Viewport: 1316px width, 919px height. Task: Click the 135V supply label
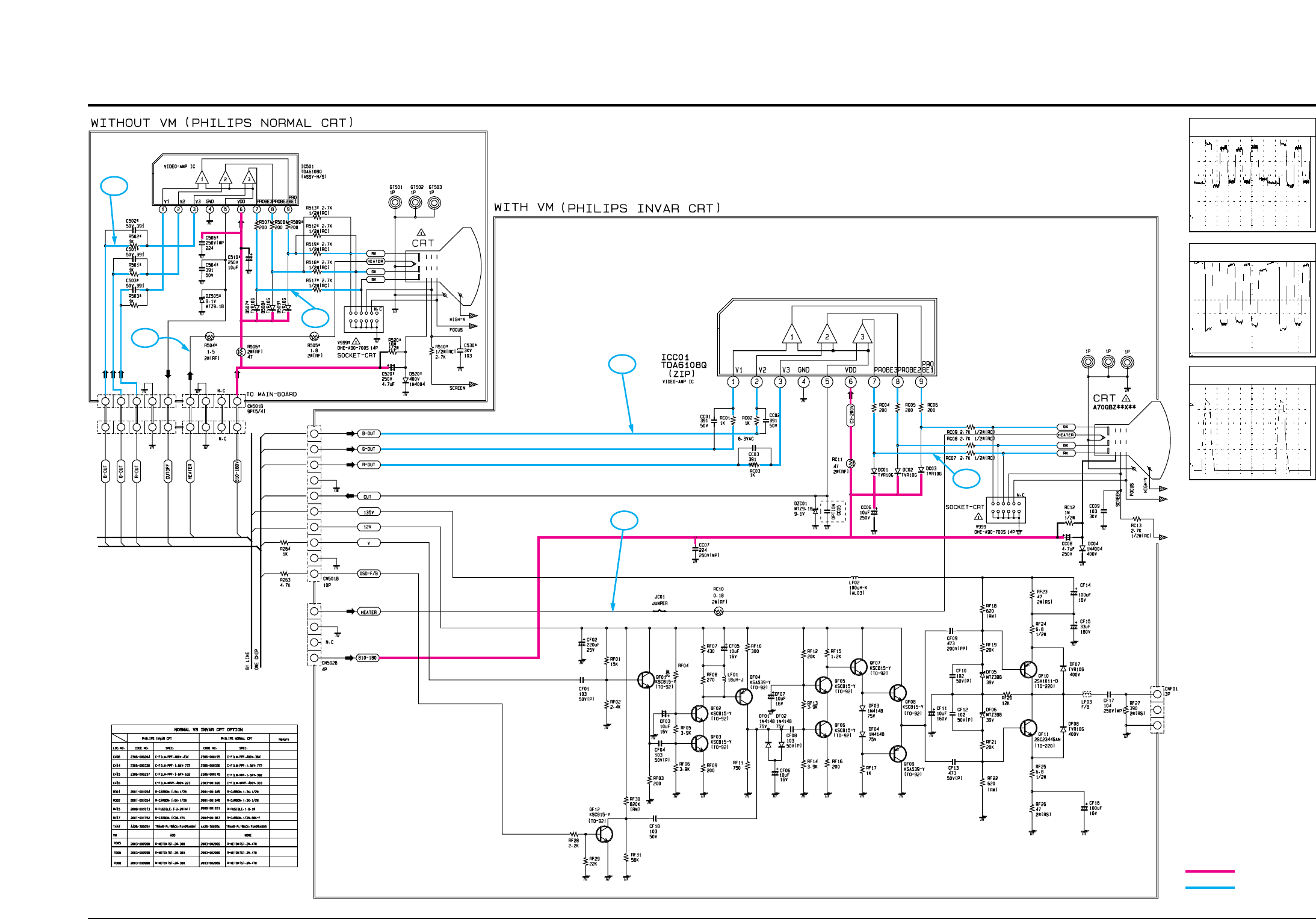pos(368,512)
